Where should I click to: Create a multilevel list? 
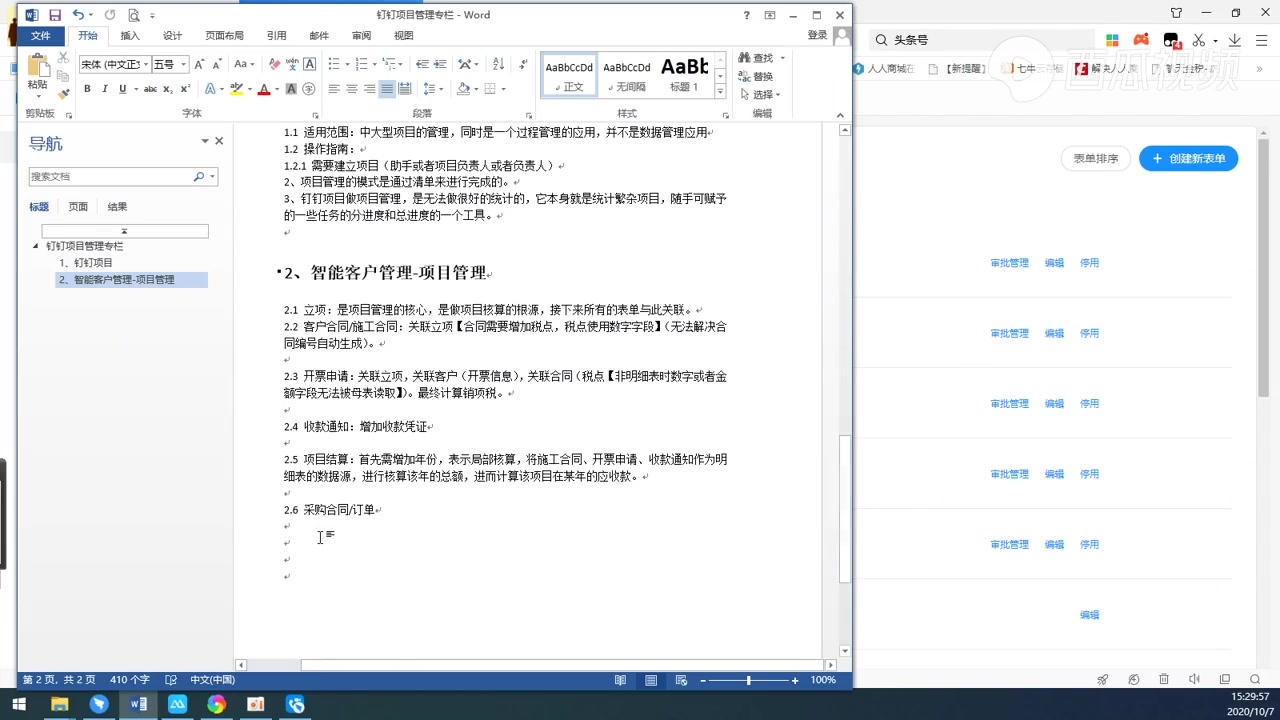[x=389, y=64]
